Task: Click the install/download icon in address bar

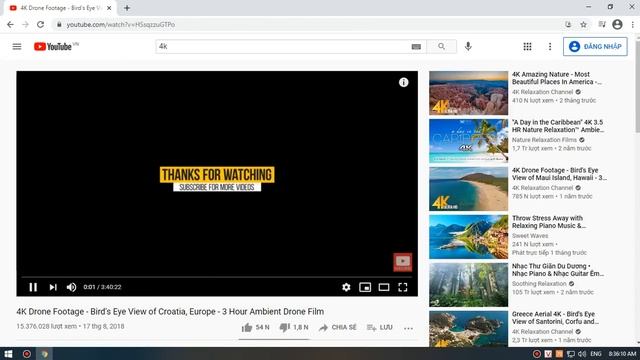Action: [568, 24]
